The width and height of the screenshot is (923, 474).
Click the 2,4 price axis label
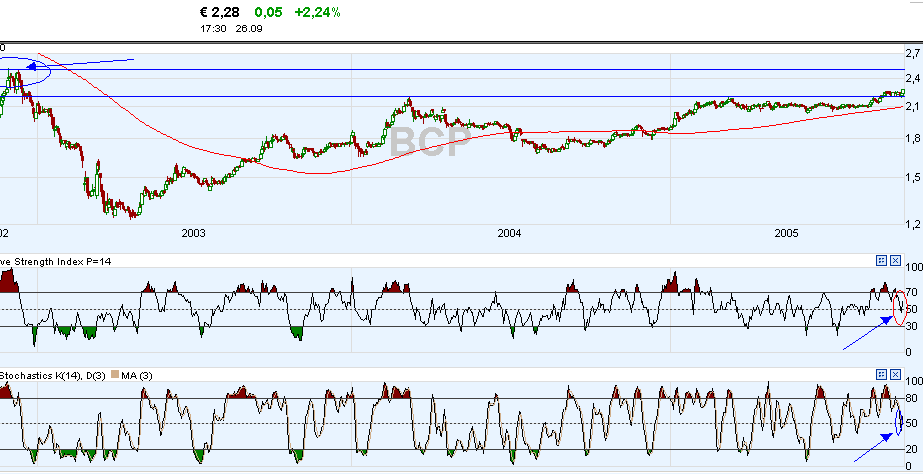(913, 79)
